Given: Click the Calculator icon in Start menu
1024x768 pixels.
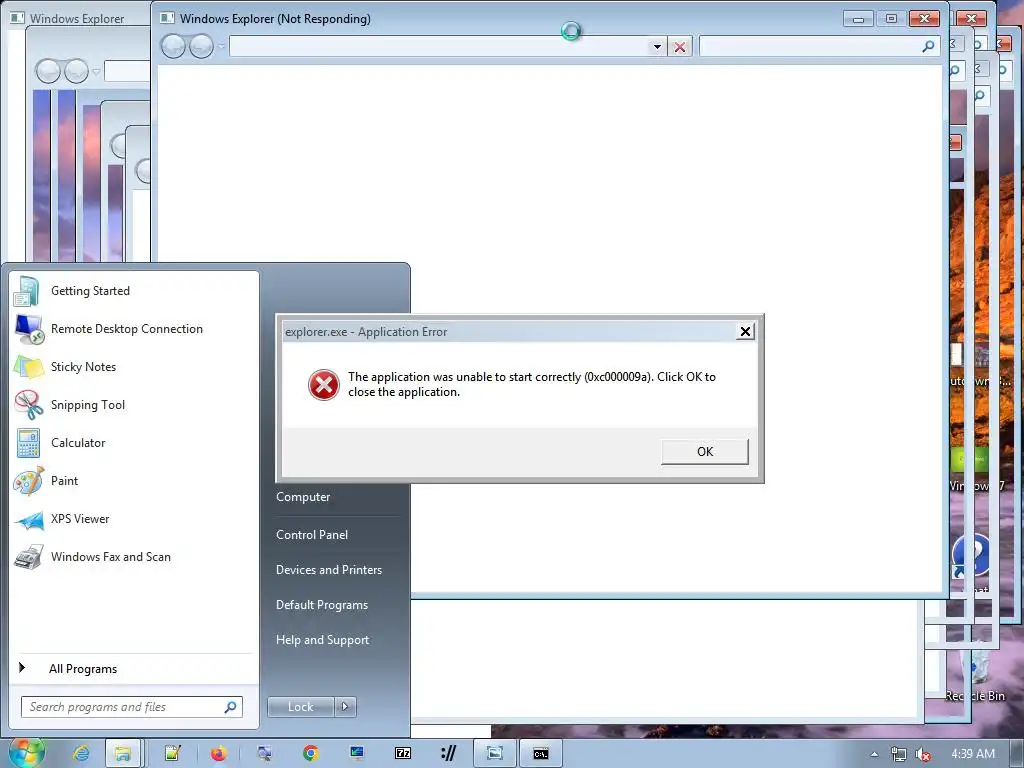Looking at the screenshot, I should (28, 443).
